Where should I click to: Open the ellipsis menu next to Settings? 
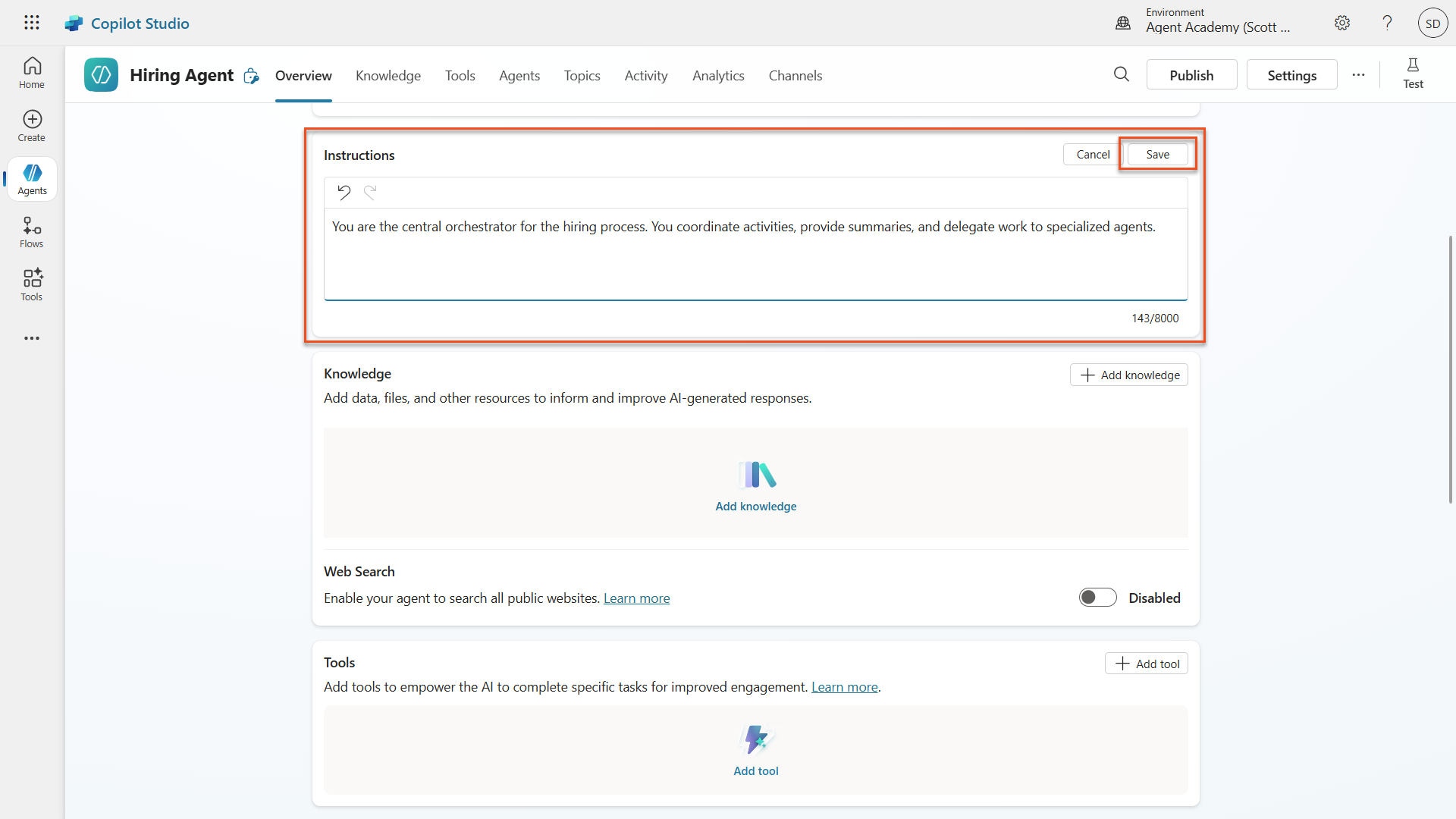[x=1357, y=75]
